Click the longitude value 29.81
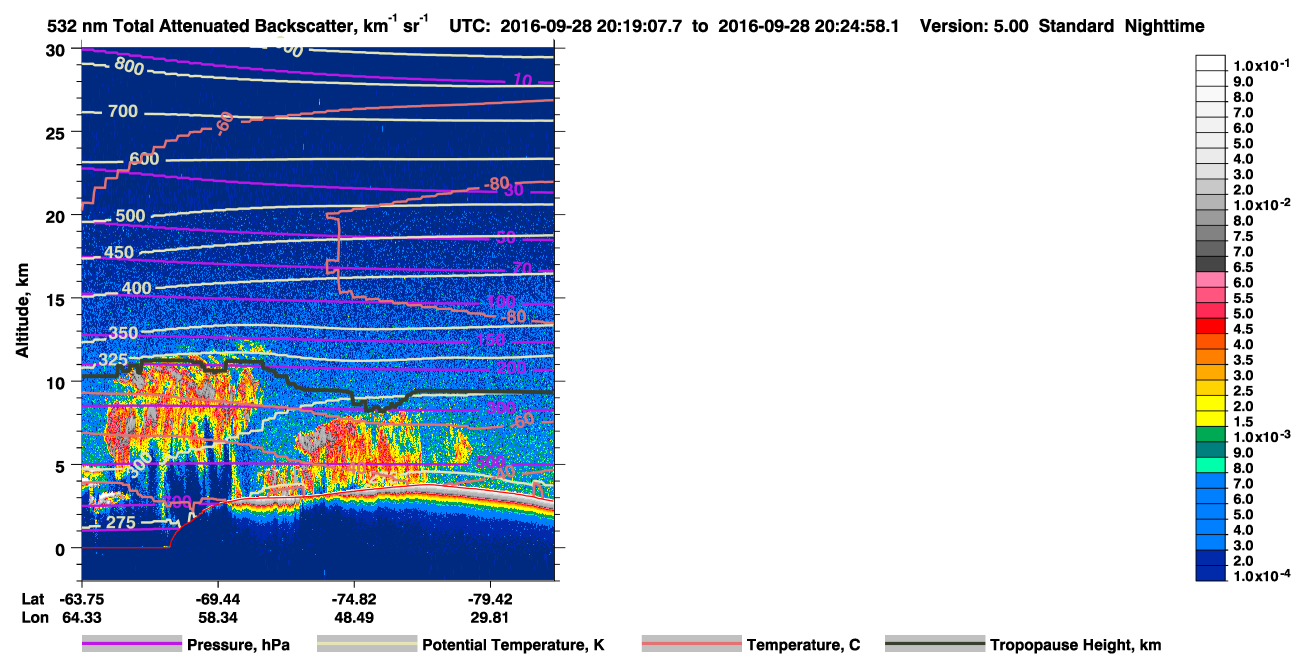Screen dimensions: 1300x667 pyautogui.click(x=490, y=618)
